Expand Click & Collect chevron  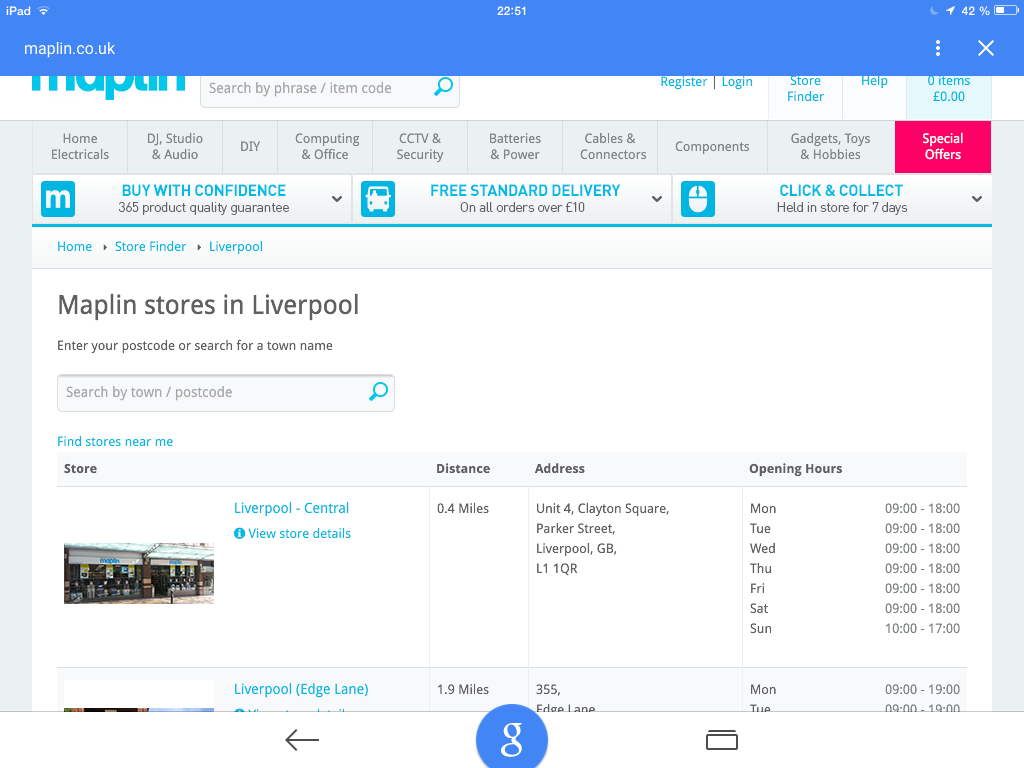(977, 199)
